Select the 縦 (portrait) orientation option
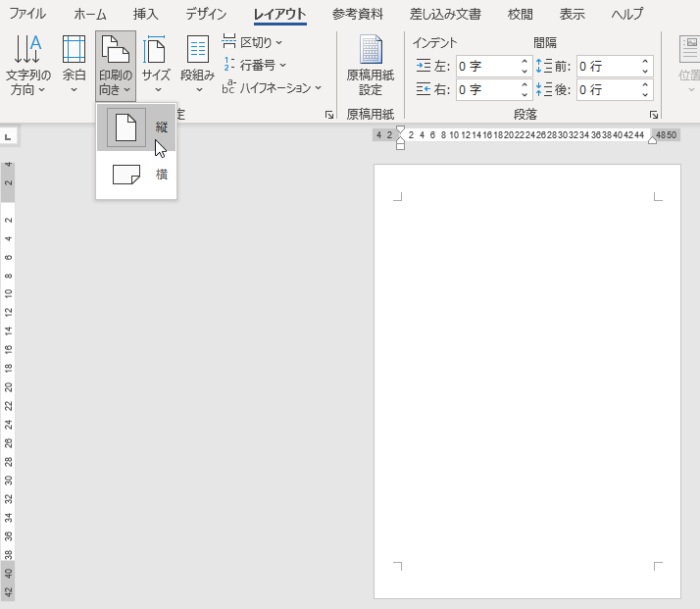Screen dimensions: 700x609 (x=137, y=128)
